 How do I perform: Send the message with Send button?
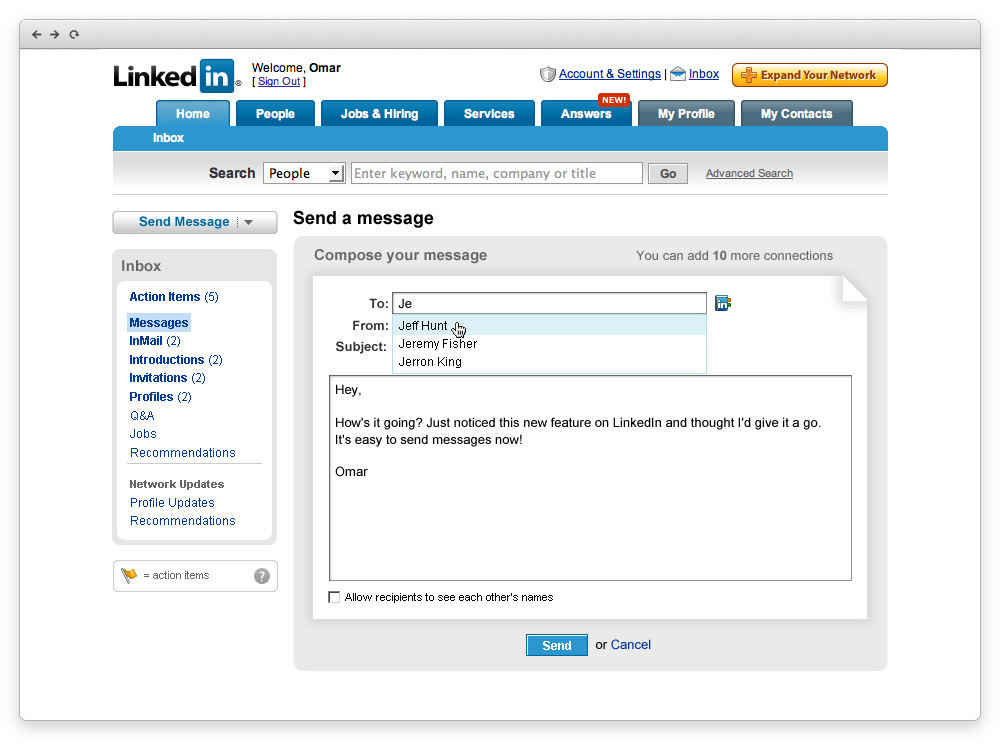[557, 646]
